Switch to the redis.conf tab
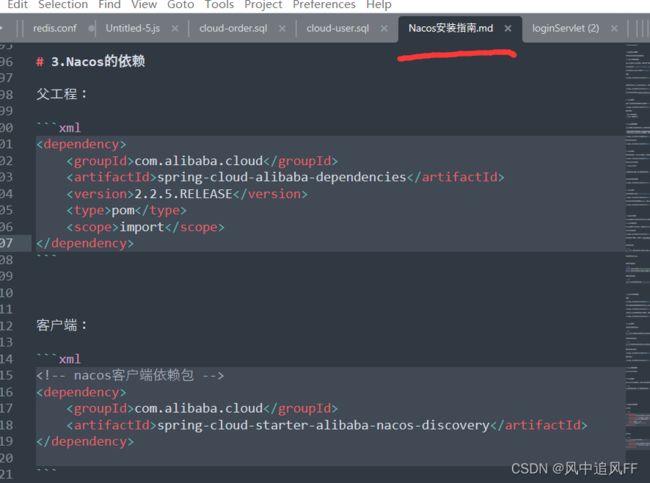This screenshot has width=650, height=483. [55, 28]
